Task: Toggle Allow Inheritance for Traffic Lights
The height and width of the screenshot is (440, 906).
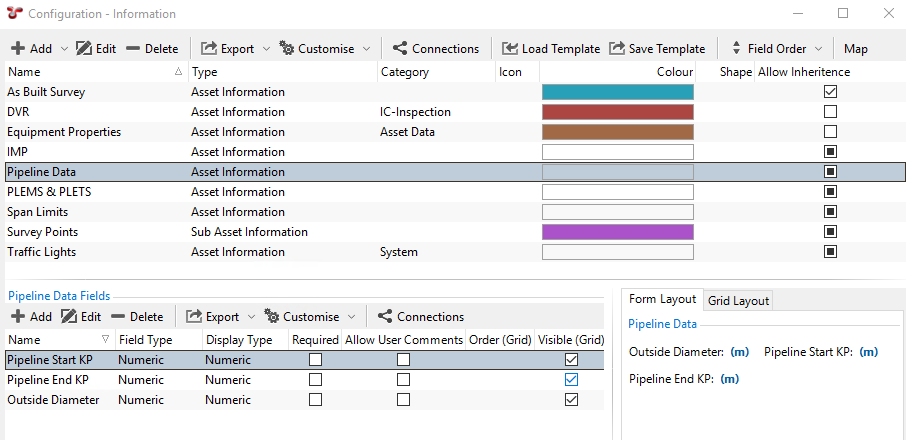Action: [830, 252]
